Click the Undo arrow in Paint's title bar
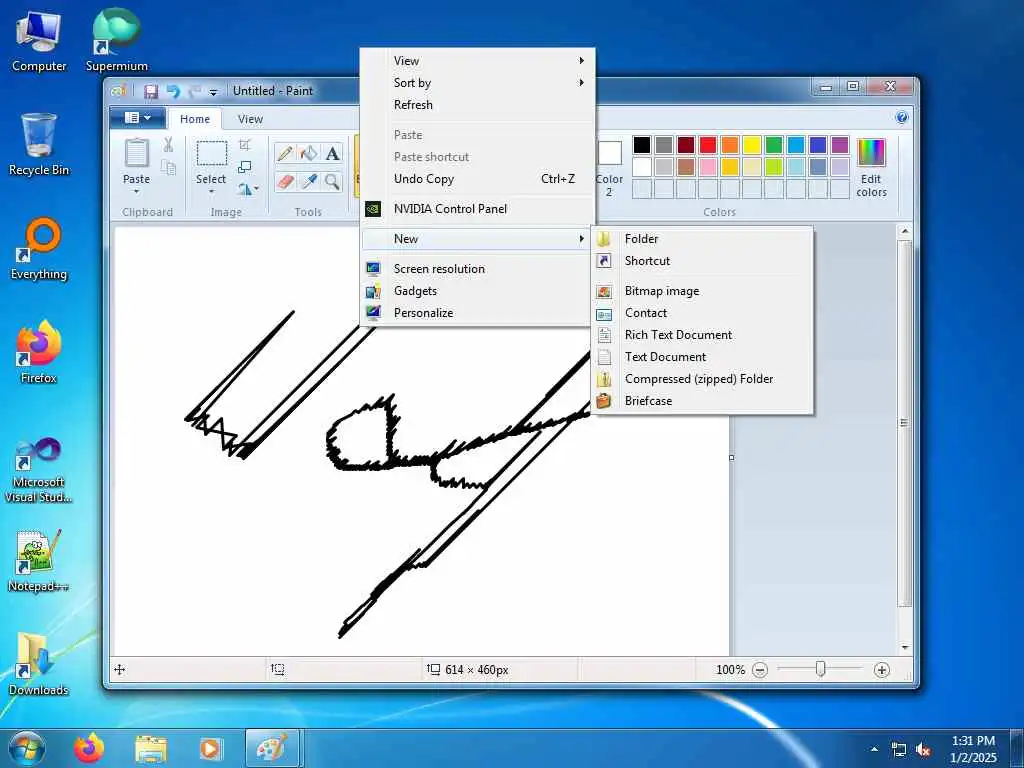Screen dimensions: 1024x768 173,91
